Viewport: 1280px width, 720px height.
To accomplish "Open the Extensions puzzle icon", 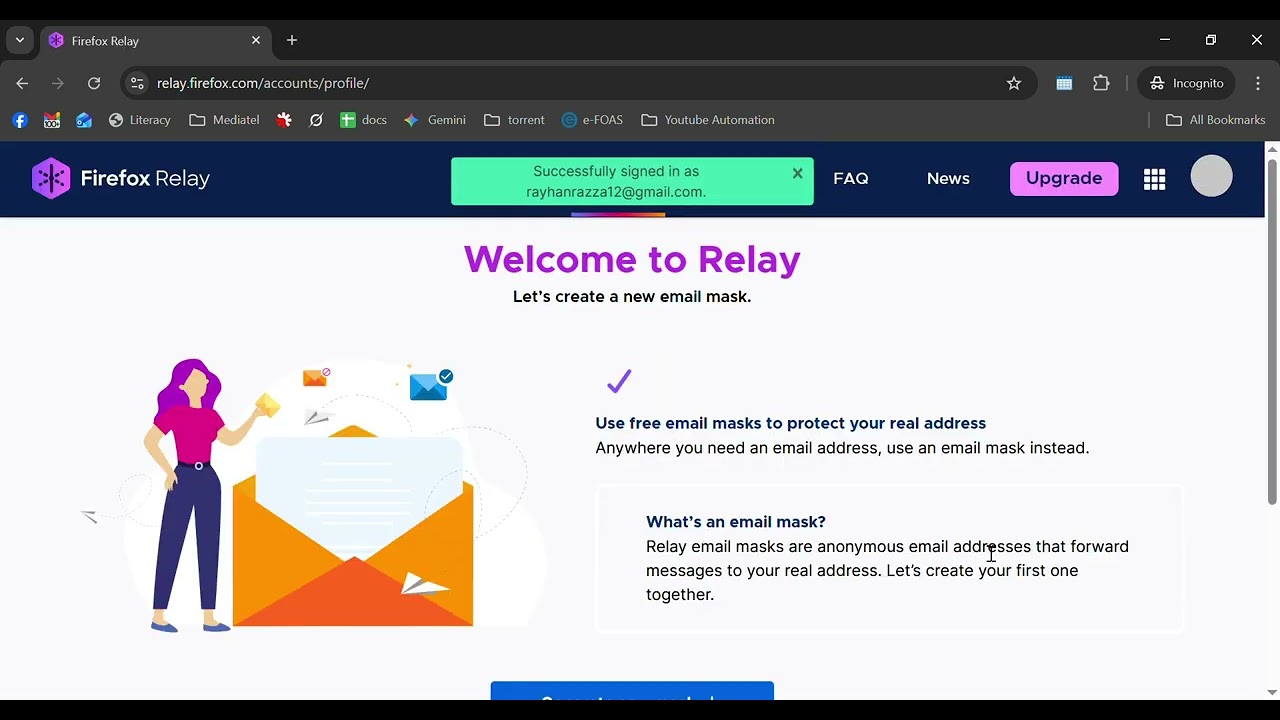I will coord(1101,83).
